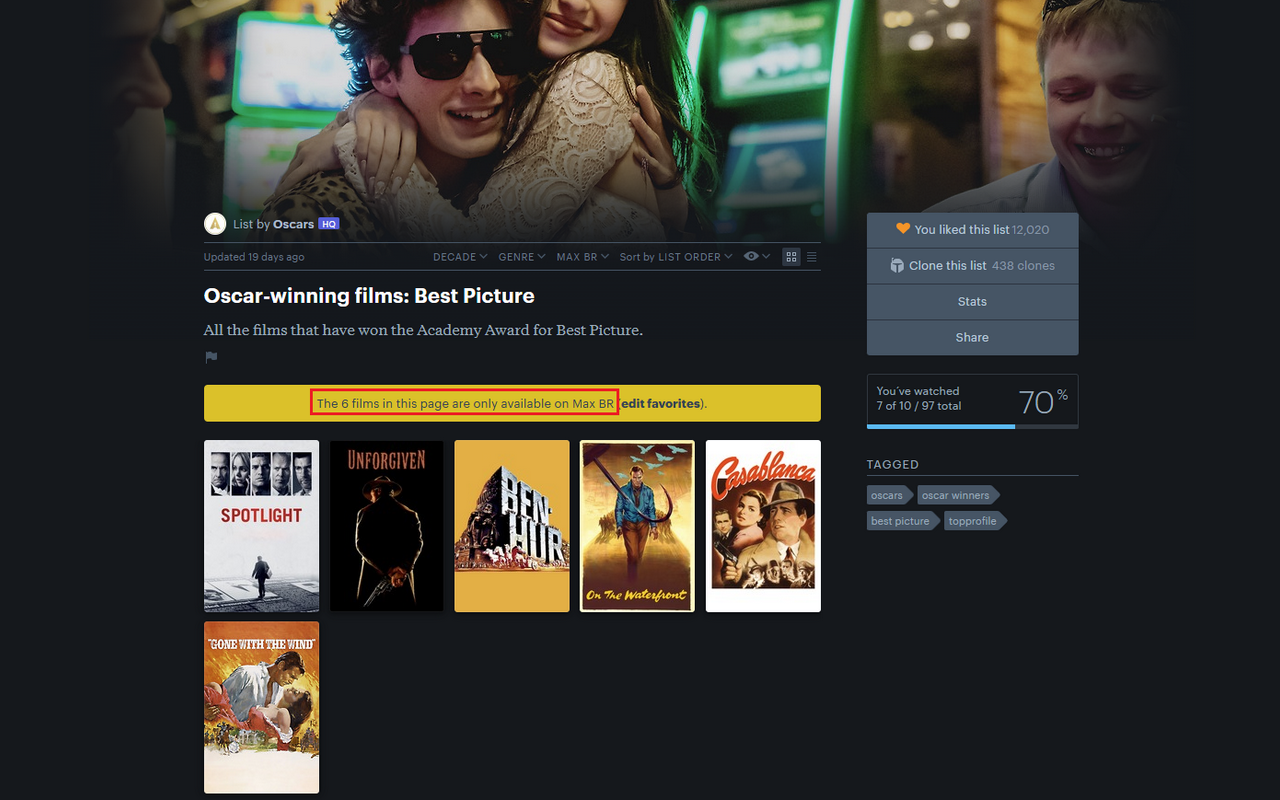The width and height of the screenshot is (1280, 800).
Task: Open the Ben-Hur poster
Action: coord(512,526)
